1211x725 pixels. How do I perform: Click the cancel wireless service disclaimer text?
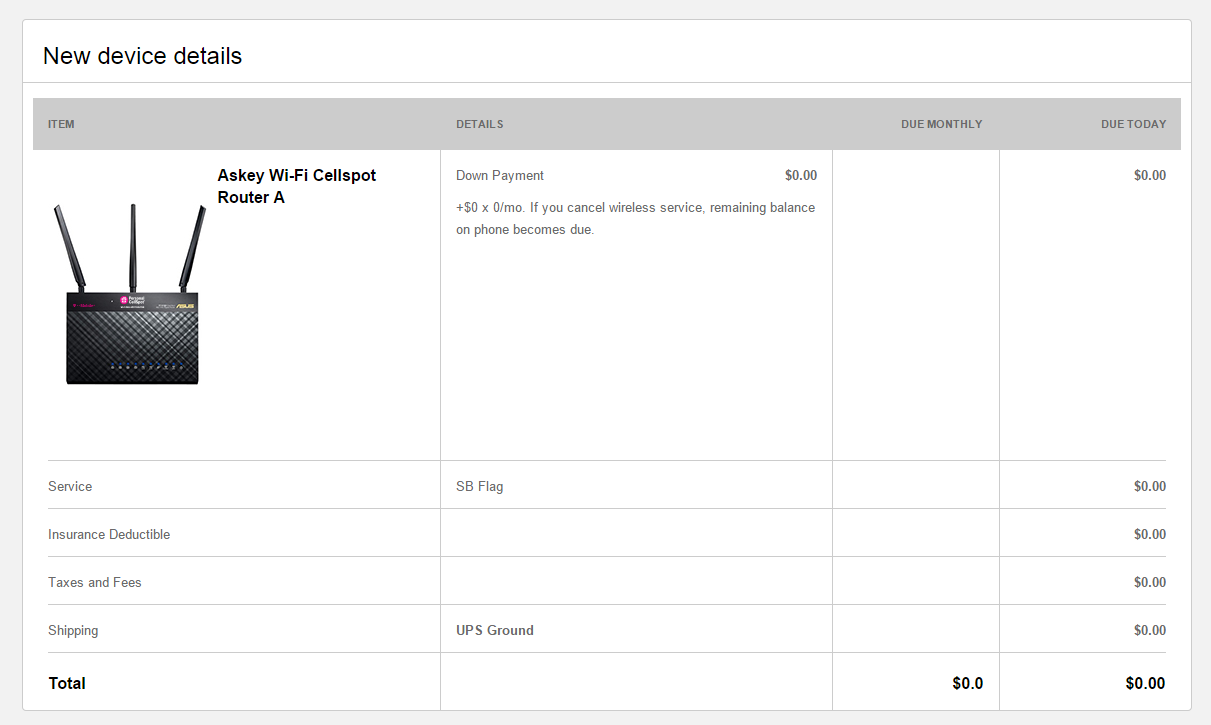tap(635, 218)
